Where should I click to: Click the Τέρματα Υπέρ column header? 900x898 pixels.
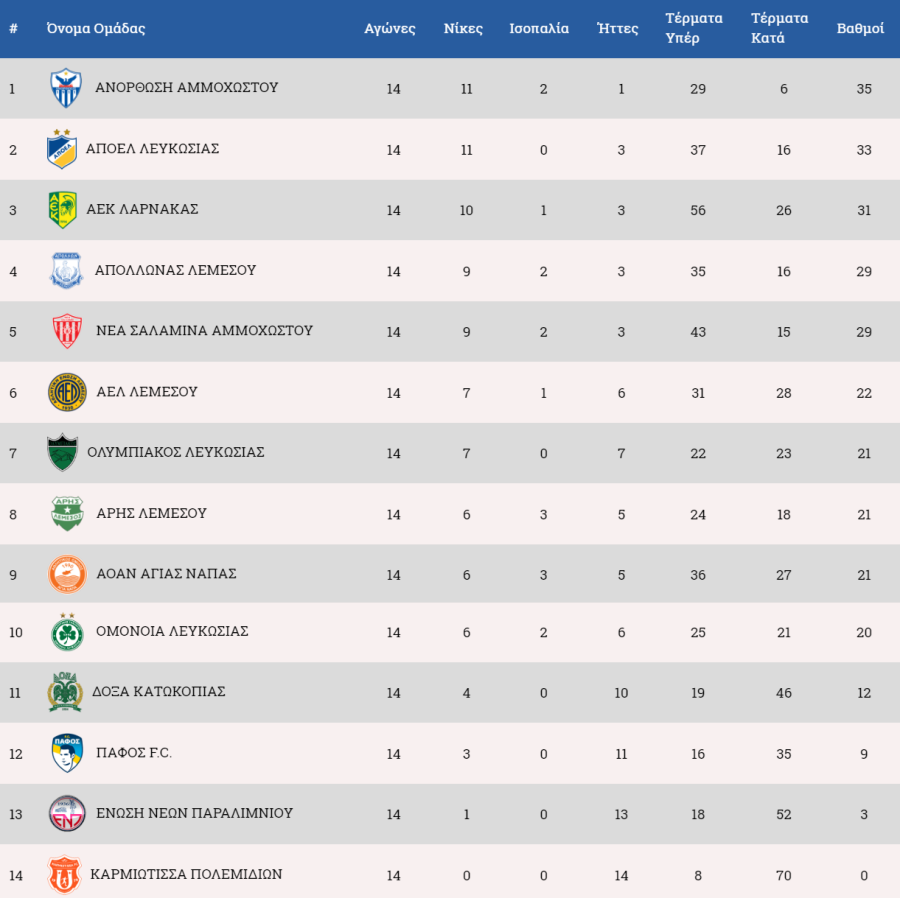click(x=693, y=28)
